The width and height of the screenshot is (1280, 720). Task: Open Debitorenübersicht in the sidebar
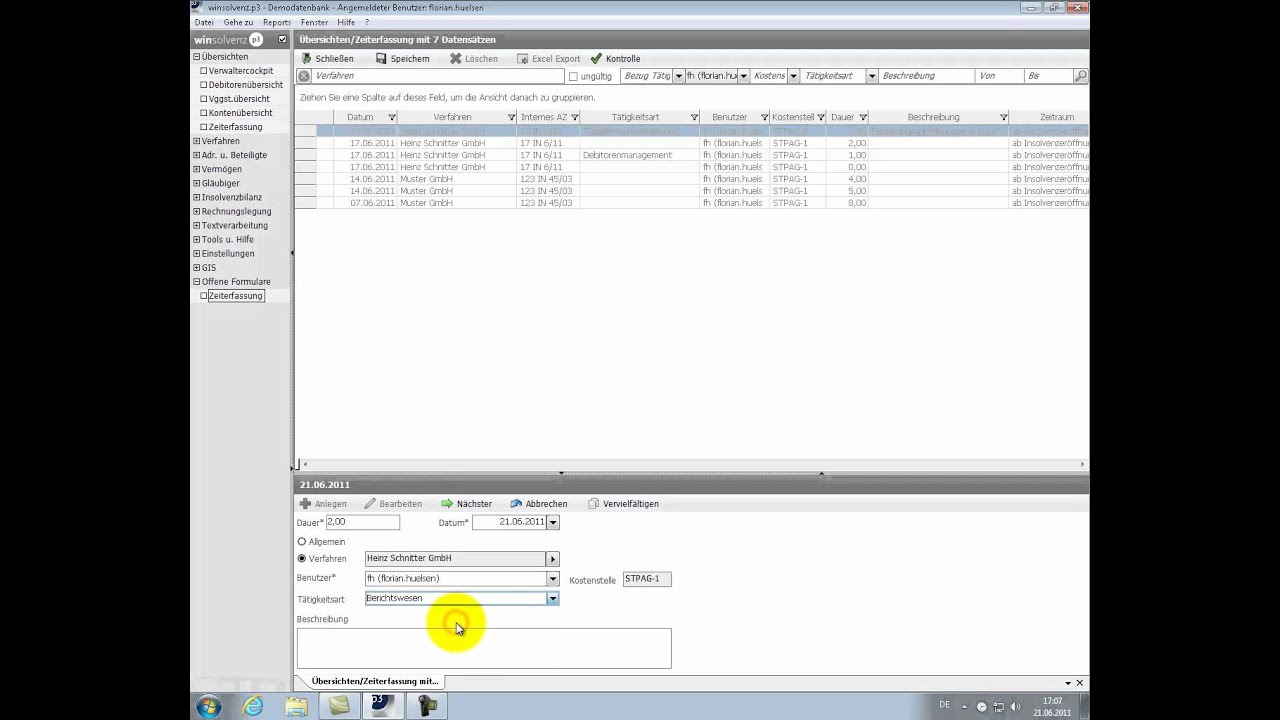pos(245,85)
